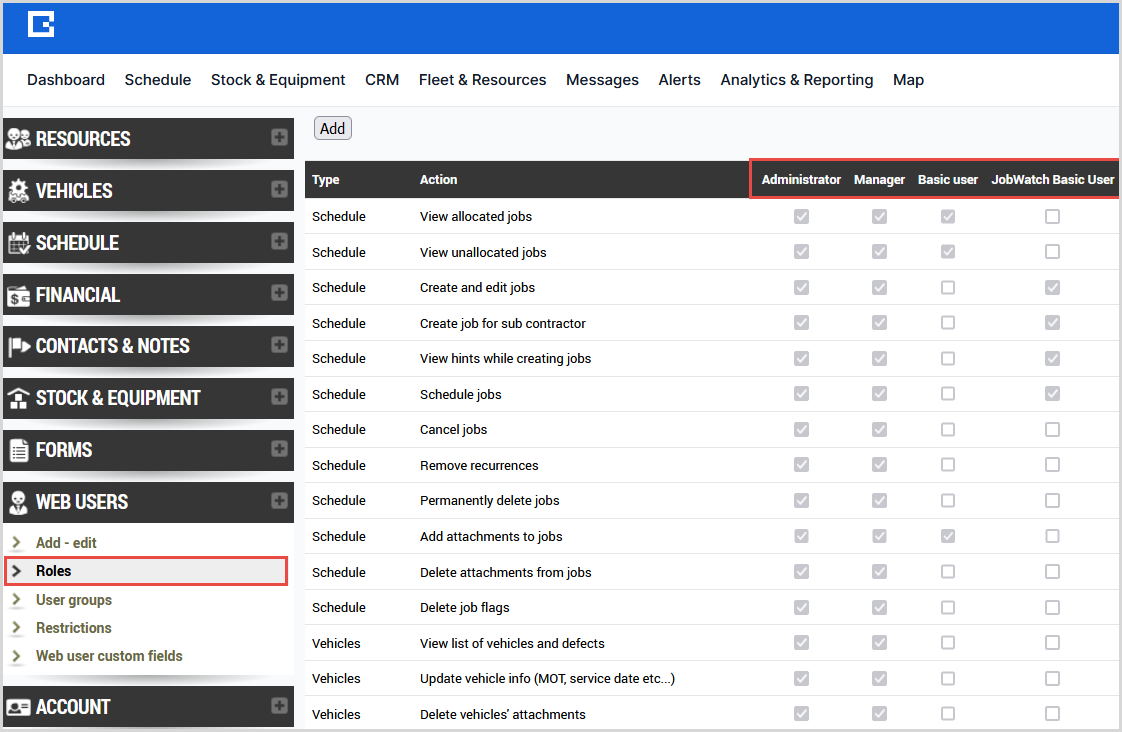Click the Contacts & Notes flag icon

click(x=18, y=347)
